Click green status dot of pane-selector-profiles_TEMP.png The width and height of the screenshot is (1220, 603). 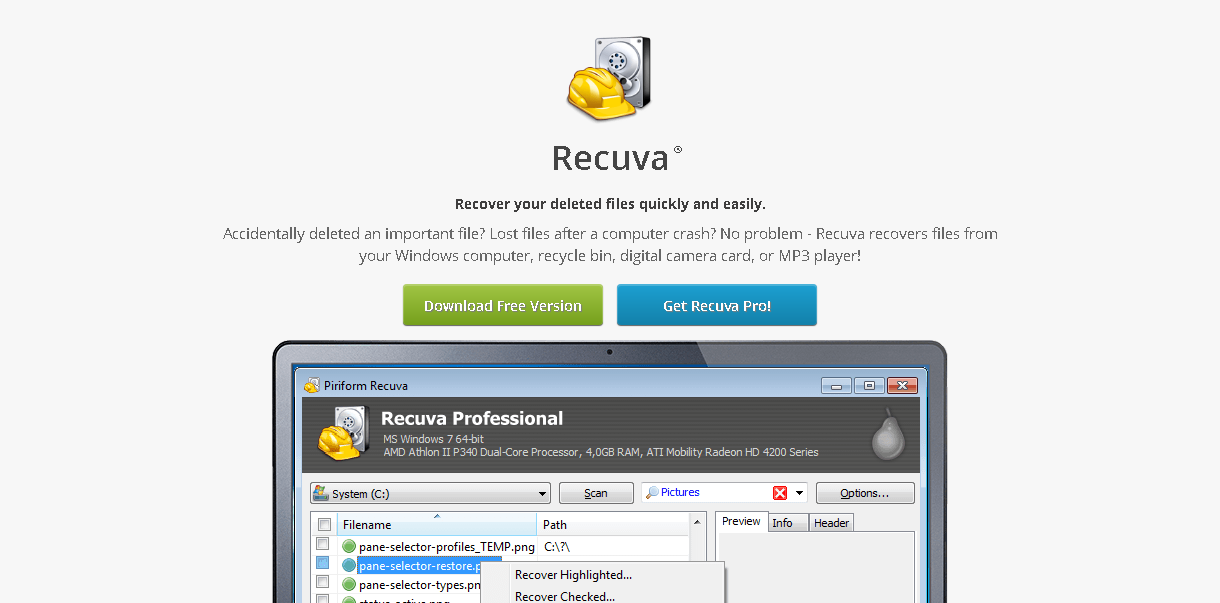349,547
